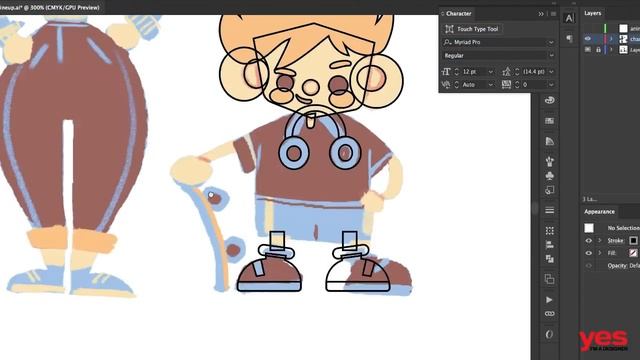The height and width of the screenshot is (360, 640).
Task: Click the tracking stepper arrows
Action: point(517,84)
